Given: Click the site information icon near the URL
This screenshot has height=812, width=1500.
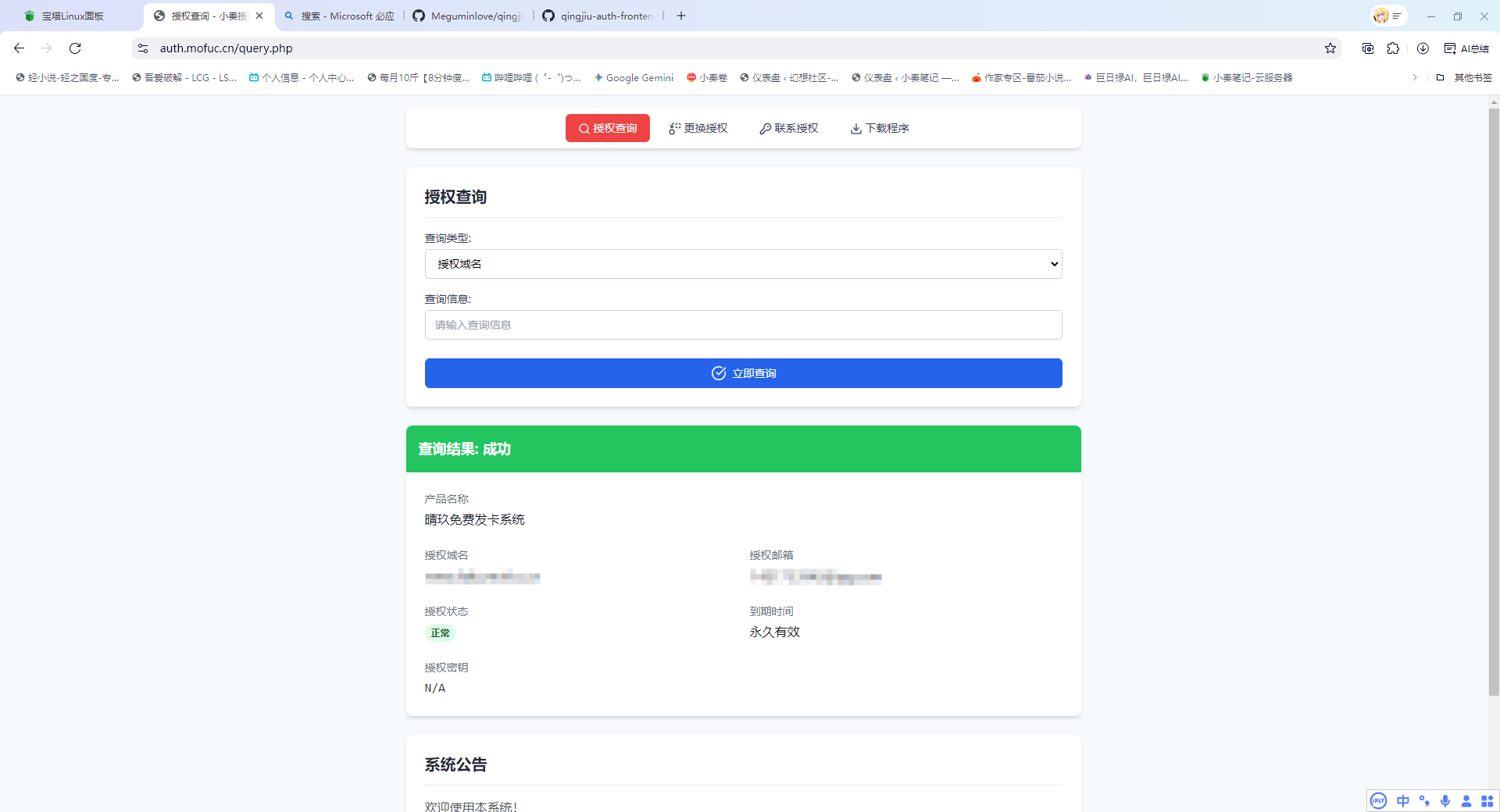Looking at the screenshot, I should [143, 48].
